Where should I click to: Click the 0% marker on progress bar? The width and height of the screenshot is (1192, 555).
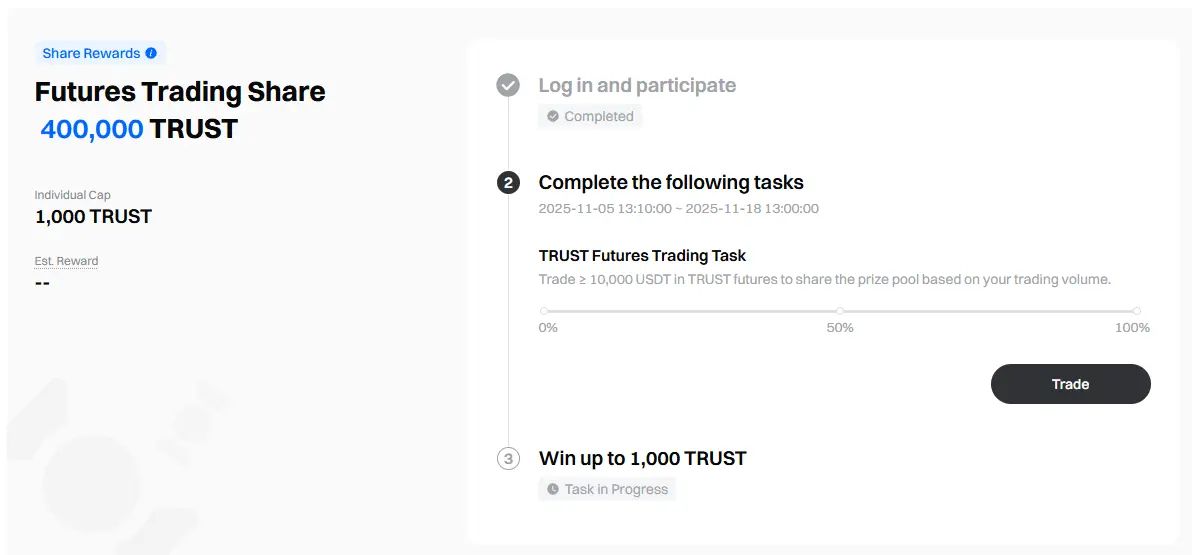tap(544, 311)
